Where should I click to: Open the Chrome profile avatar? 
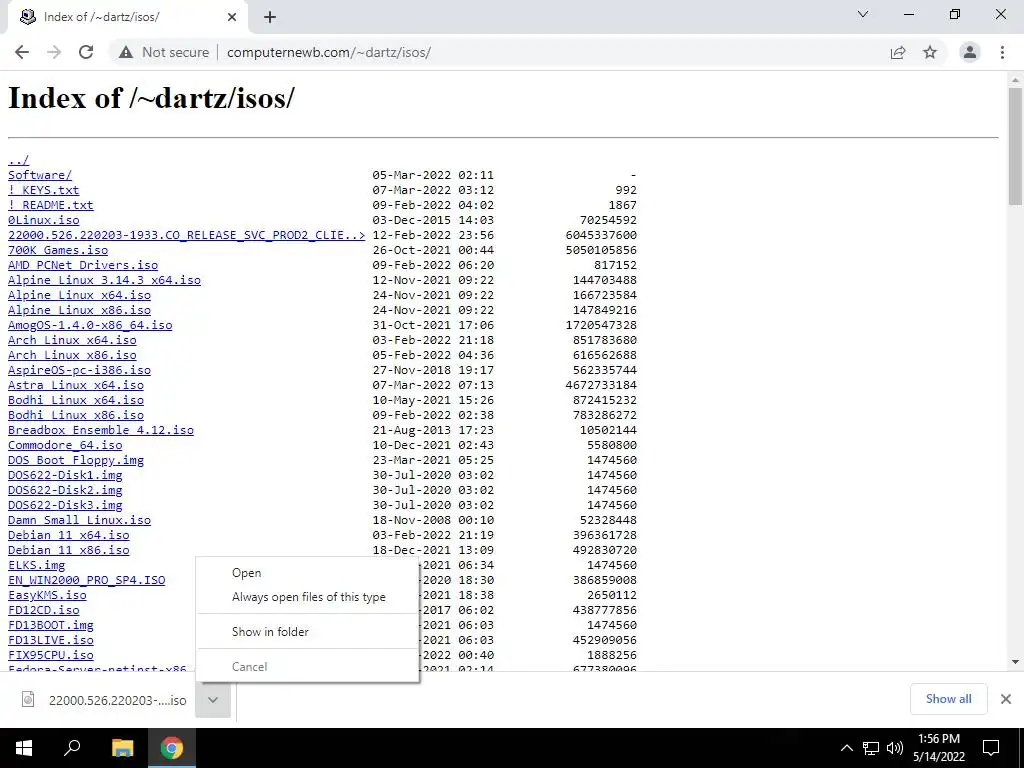pyautogui.click(x=970, y=52)
